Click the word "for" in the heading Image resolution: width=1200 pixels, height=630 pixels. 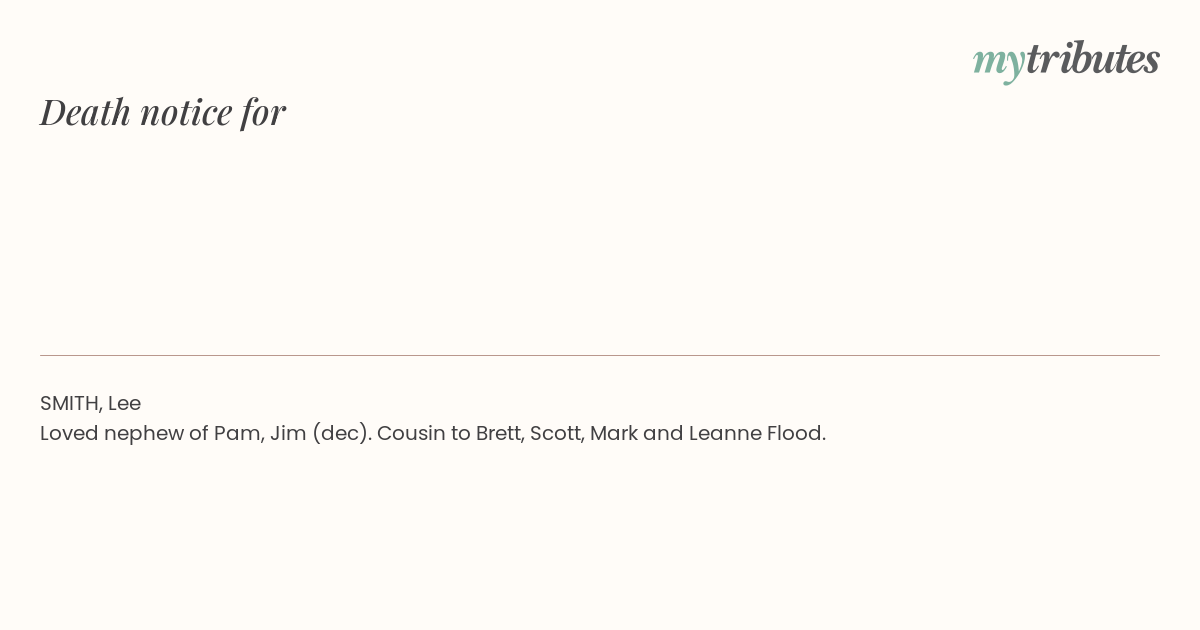click(263, 113)
